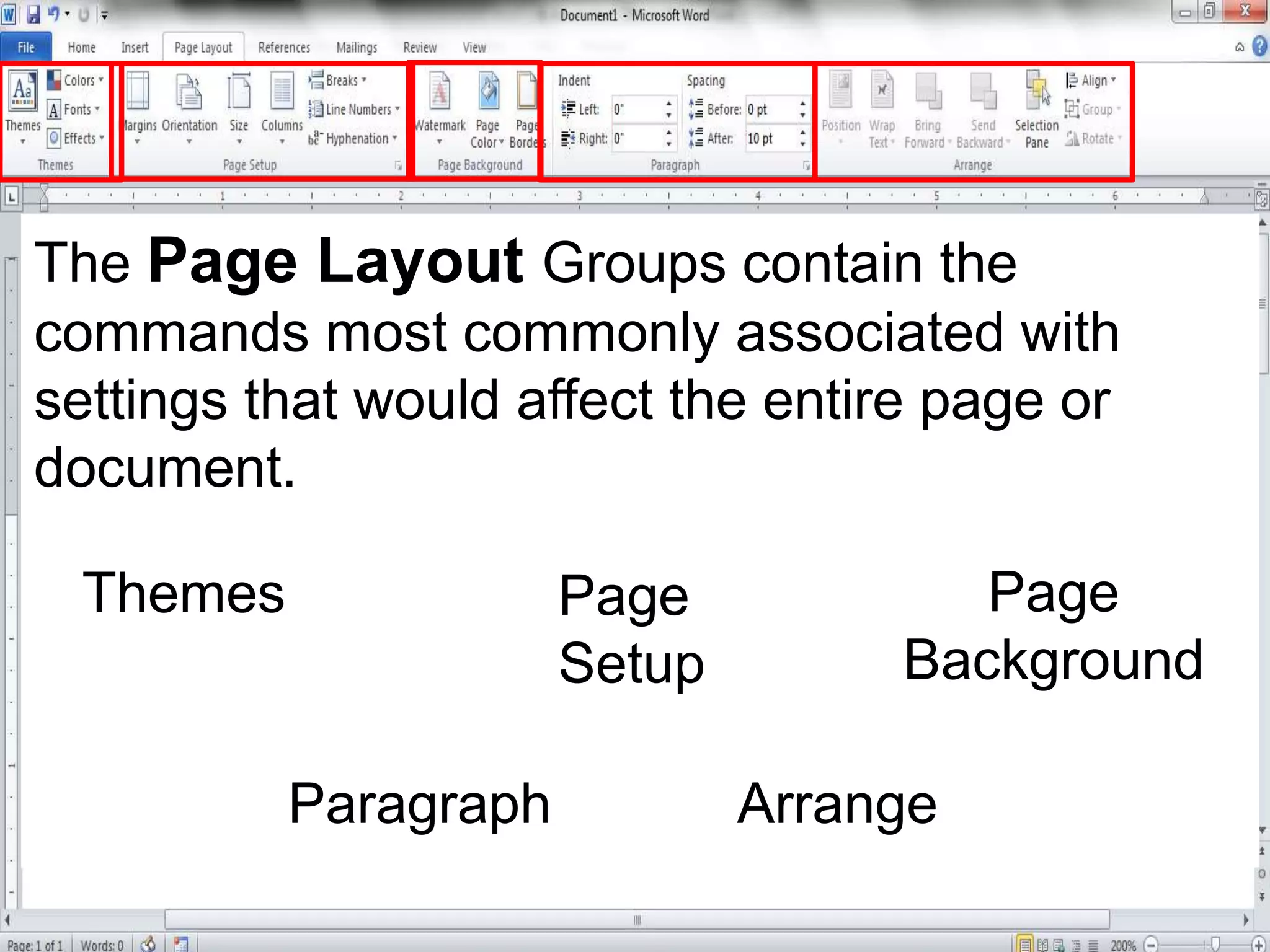Click the Watermark button

click(x=440, y=108)
